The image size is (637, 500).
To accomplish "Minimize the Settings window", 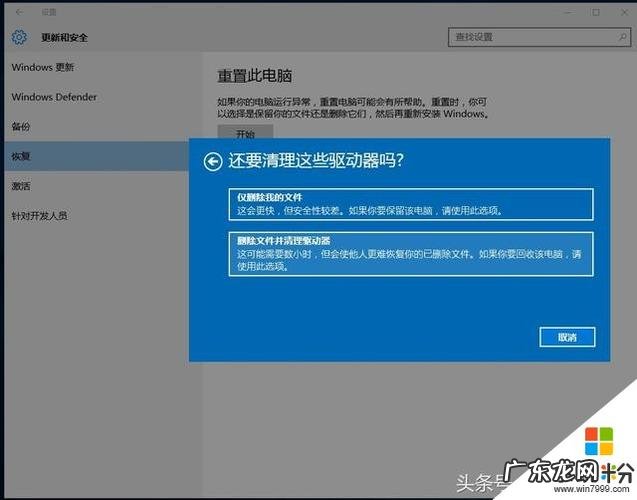I will 568,13.
